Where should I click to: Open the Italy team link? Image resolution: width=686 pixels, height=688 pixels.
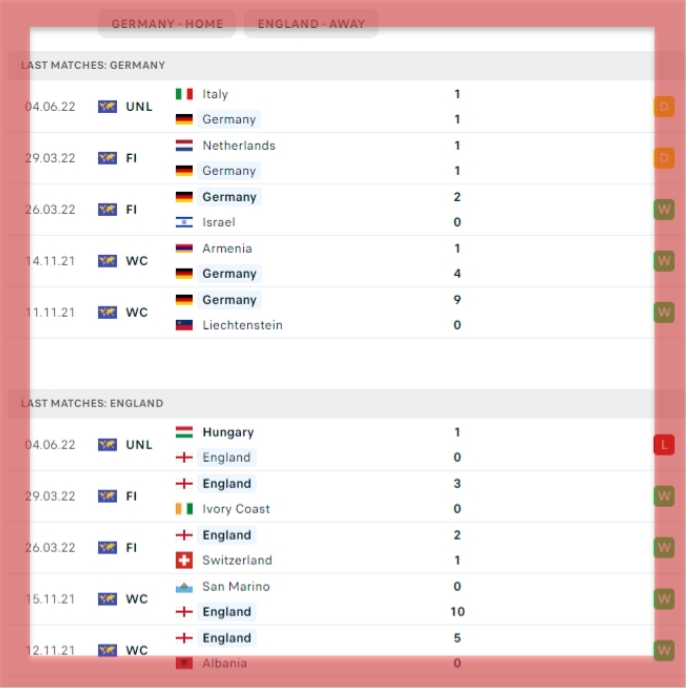(x=215, y=94)
